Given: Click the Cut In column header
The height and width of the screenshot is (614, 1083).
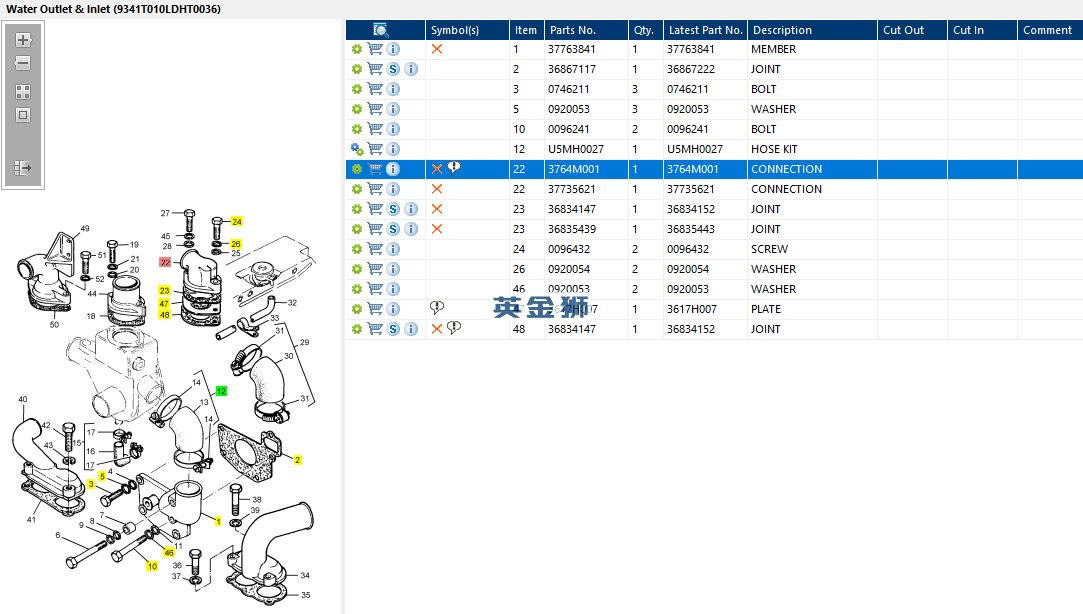Looking at the screenshot, I should (982, 30).
